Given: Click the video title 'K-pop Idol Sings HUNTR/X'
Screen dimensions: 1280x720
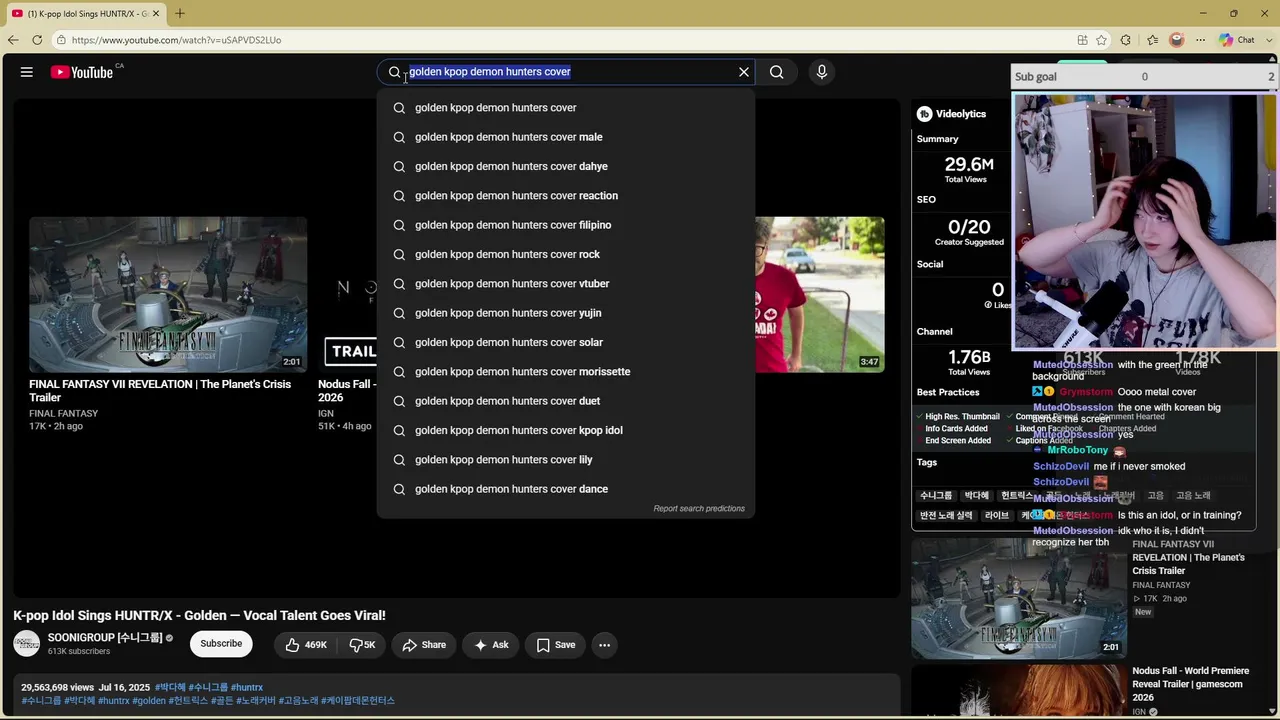Looking at the screenshot, I should (199, 615).
